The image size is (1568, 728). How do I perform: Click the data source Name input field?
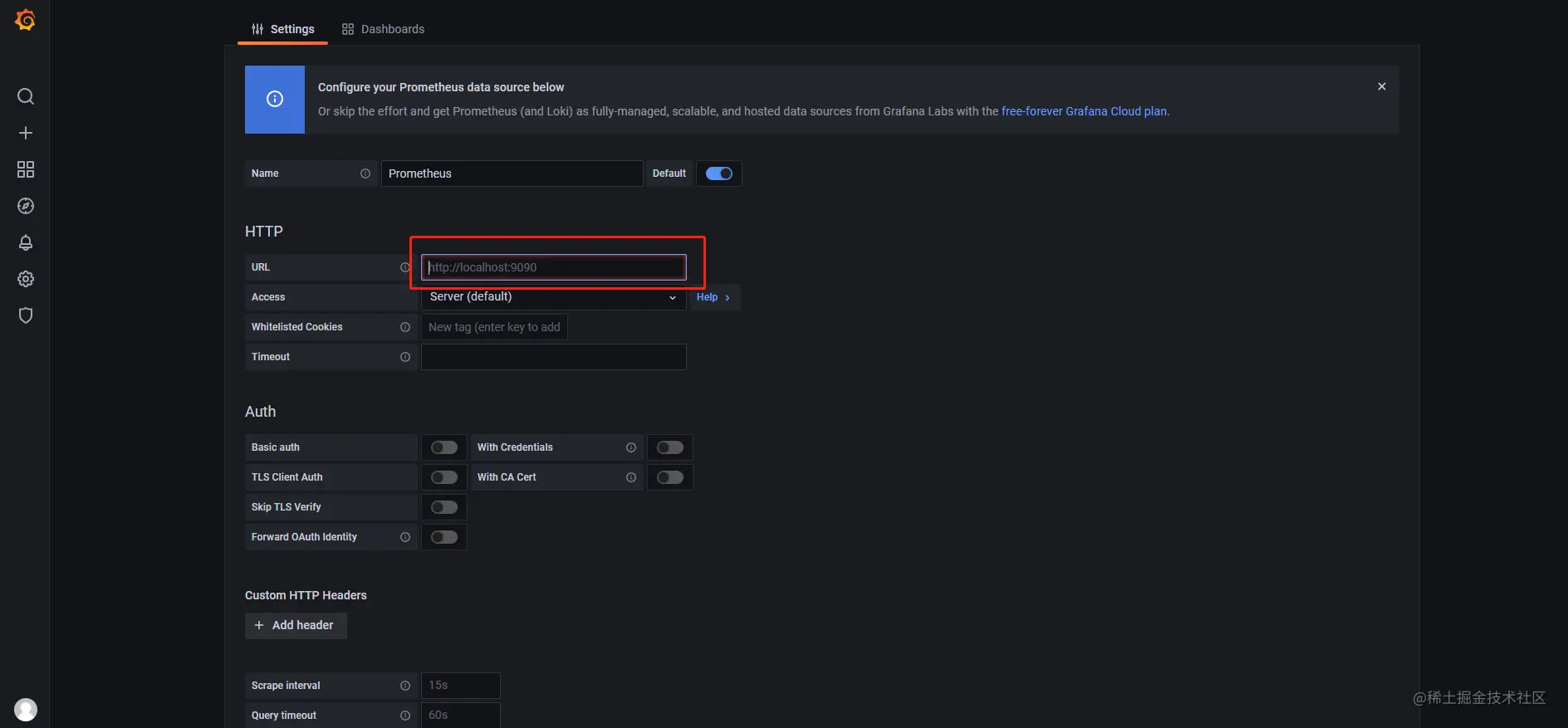click(512, 173)
